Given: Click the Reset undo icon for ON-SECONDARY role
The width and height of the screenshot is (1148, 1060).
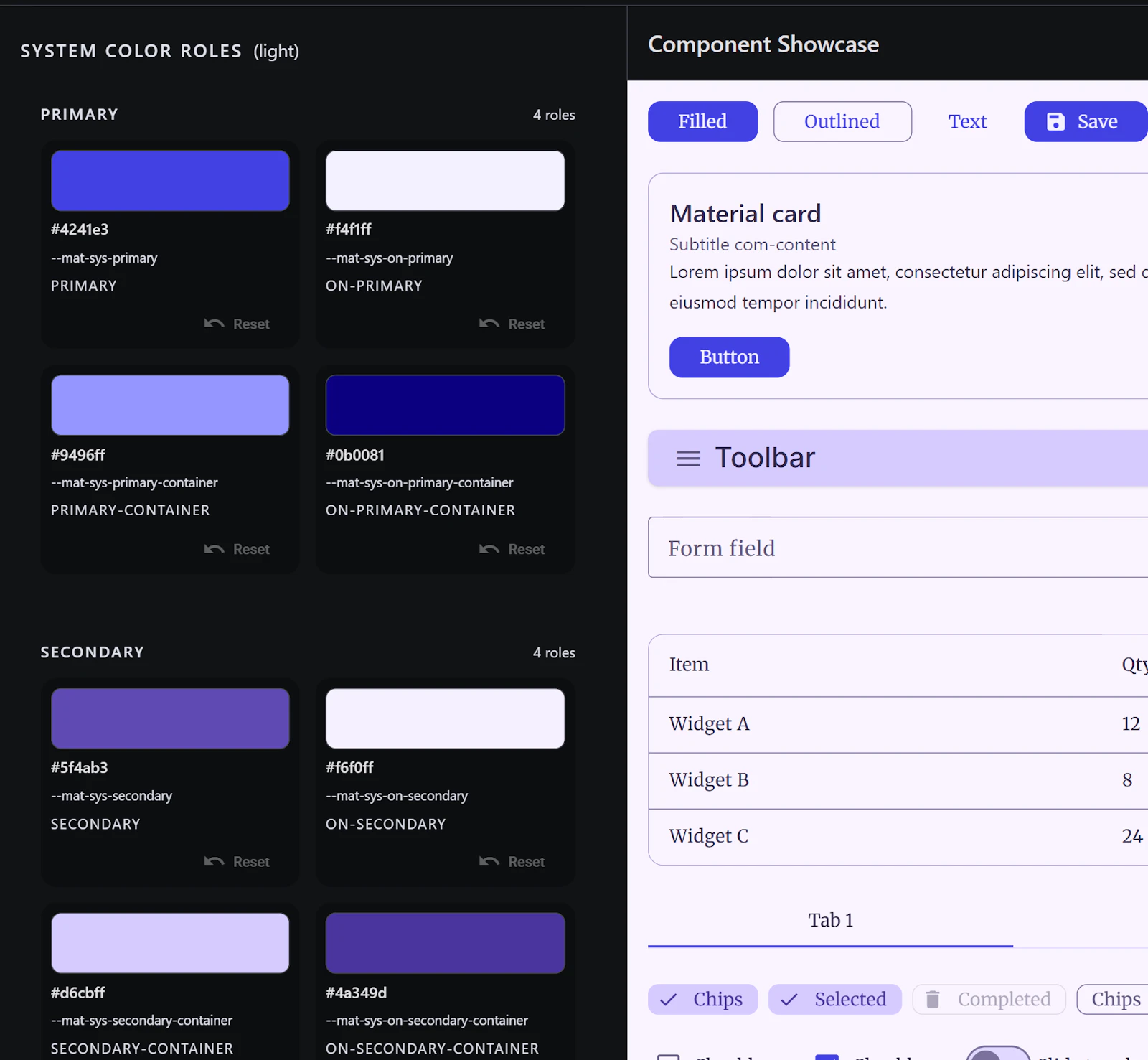Looking at the screenshot, I should tap(489, 861).
